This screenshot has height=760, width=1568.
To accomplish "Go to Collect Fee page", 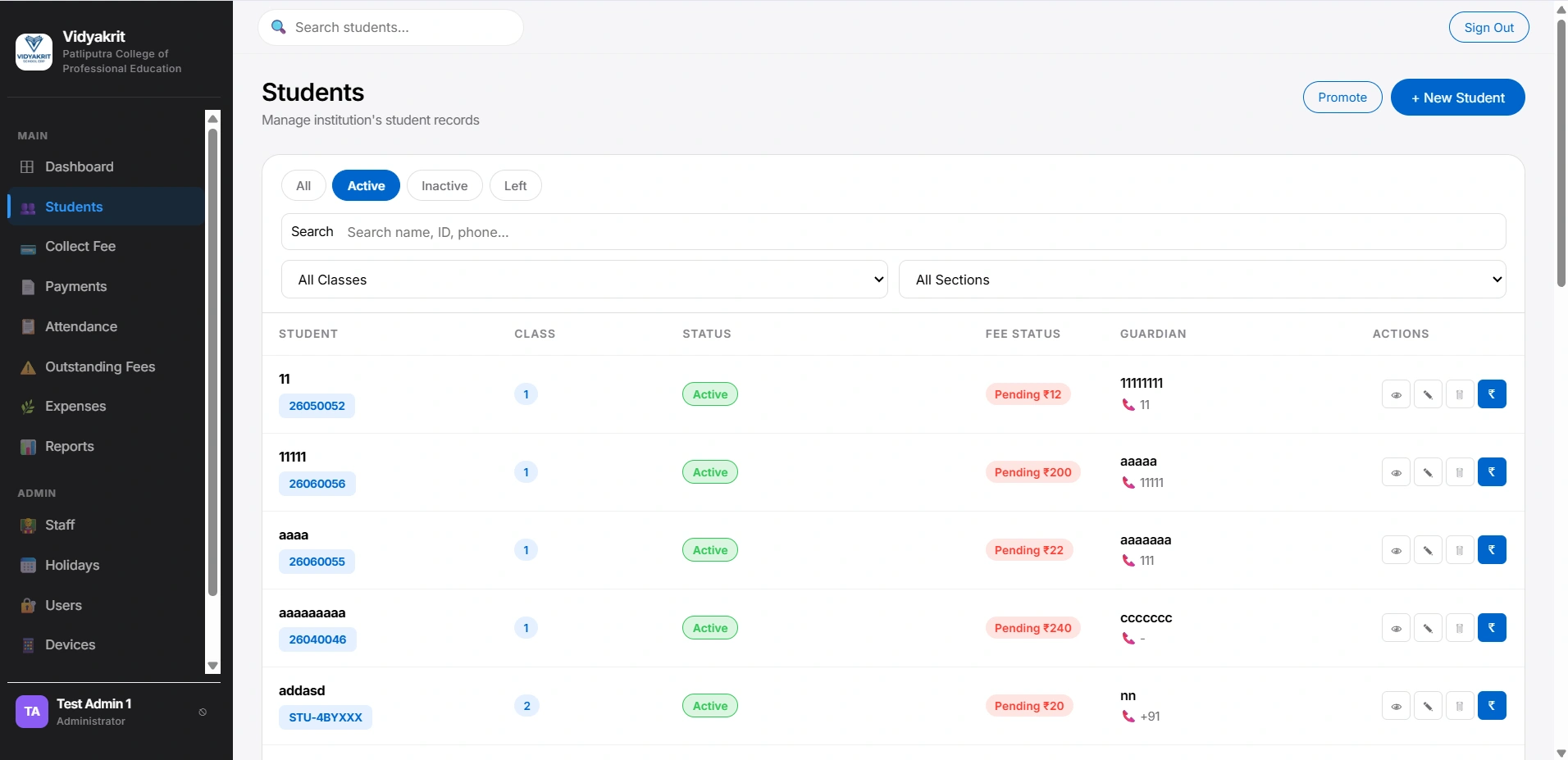I will click(105, 246).
